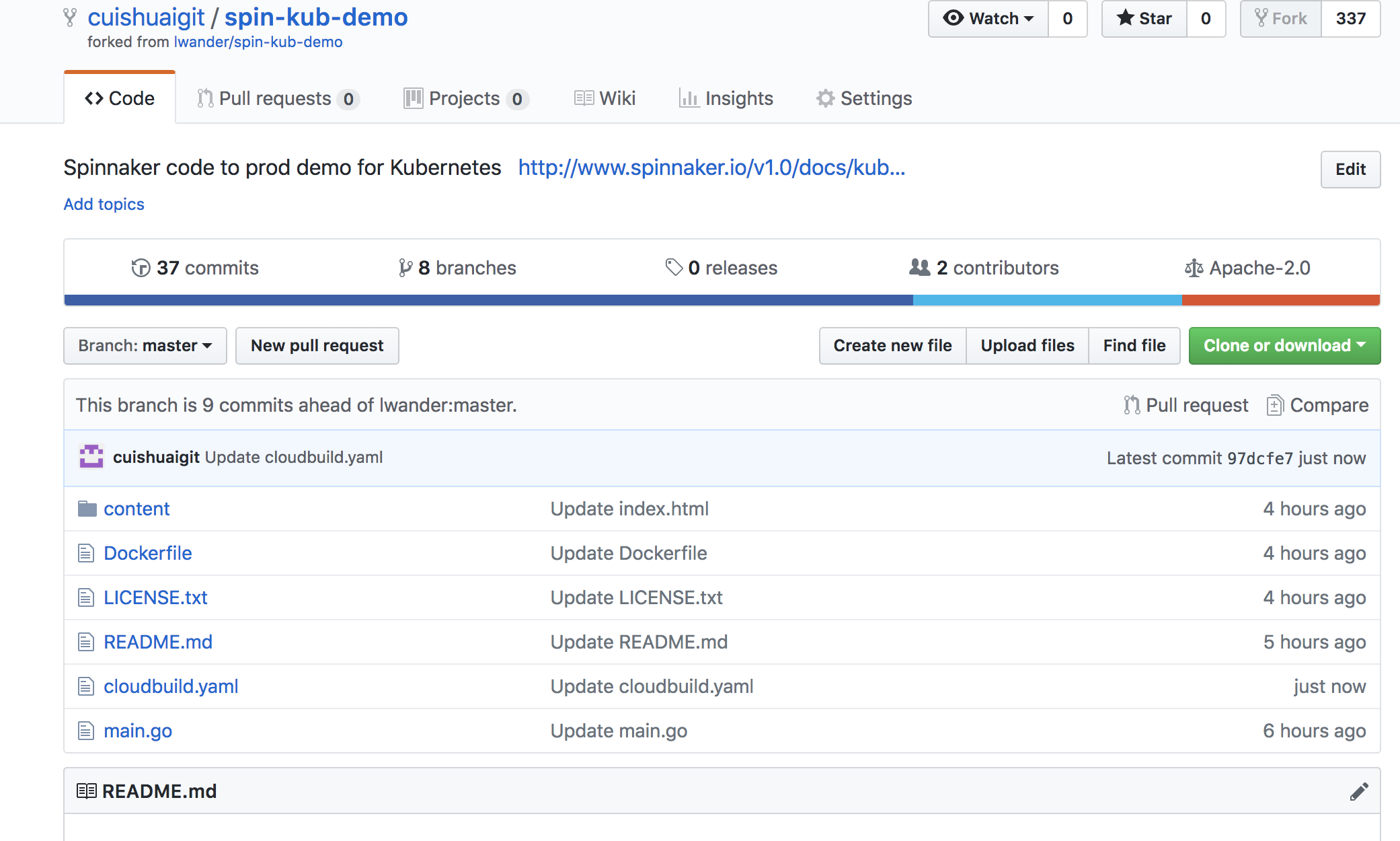Open the watchers count 0
This screenshot has width=1400, height=841.
tap(1068, 18)
